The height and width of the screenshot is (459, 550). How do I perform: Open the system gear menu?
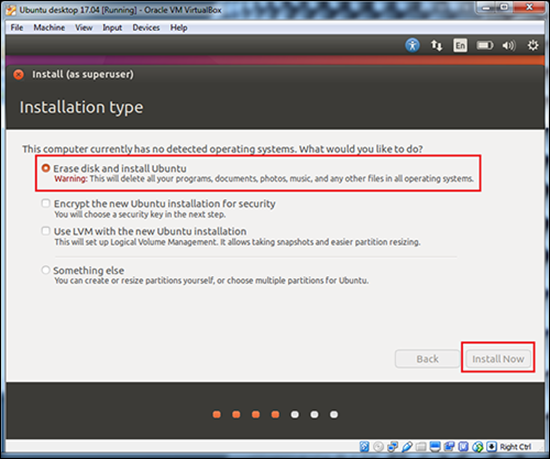533,45
